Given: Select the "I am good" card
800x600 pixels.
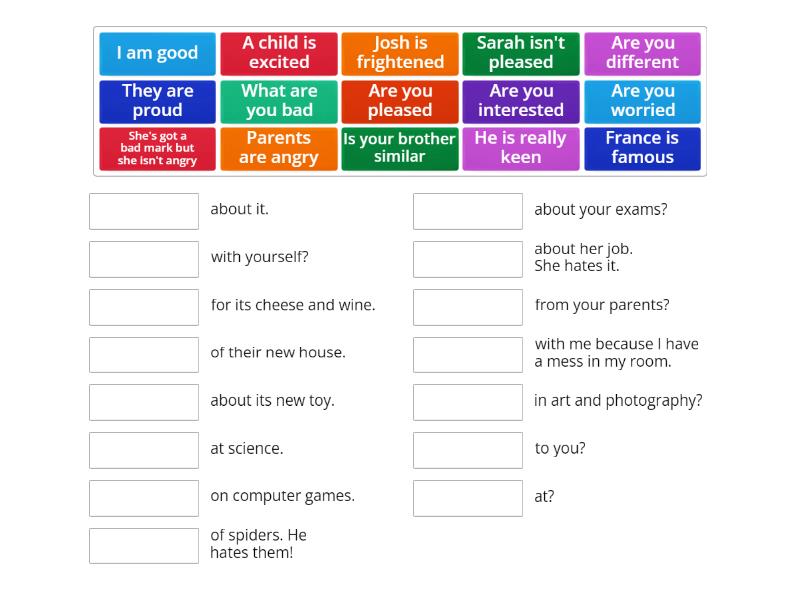Looking at the screenshot, I should tap(156, 53).
